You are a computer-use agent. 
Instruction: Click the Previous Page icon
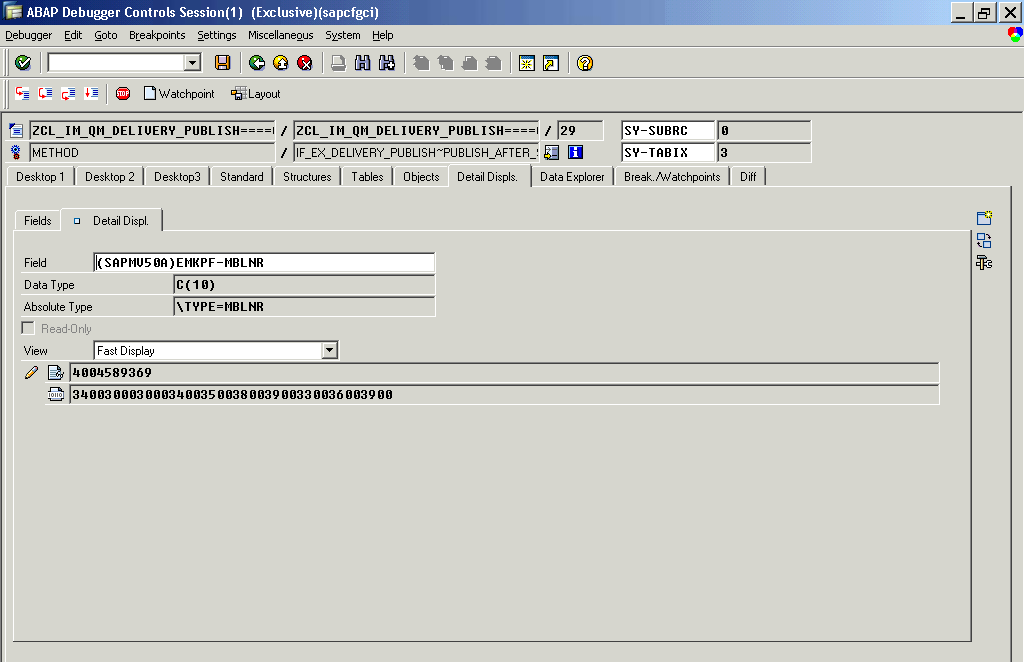point(445,63)
